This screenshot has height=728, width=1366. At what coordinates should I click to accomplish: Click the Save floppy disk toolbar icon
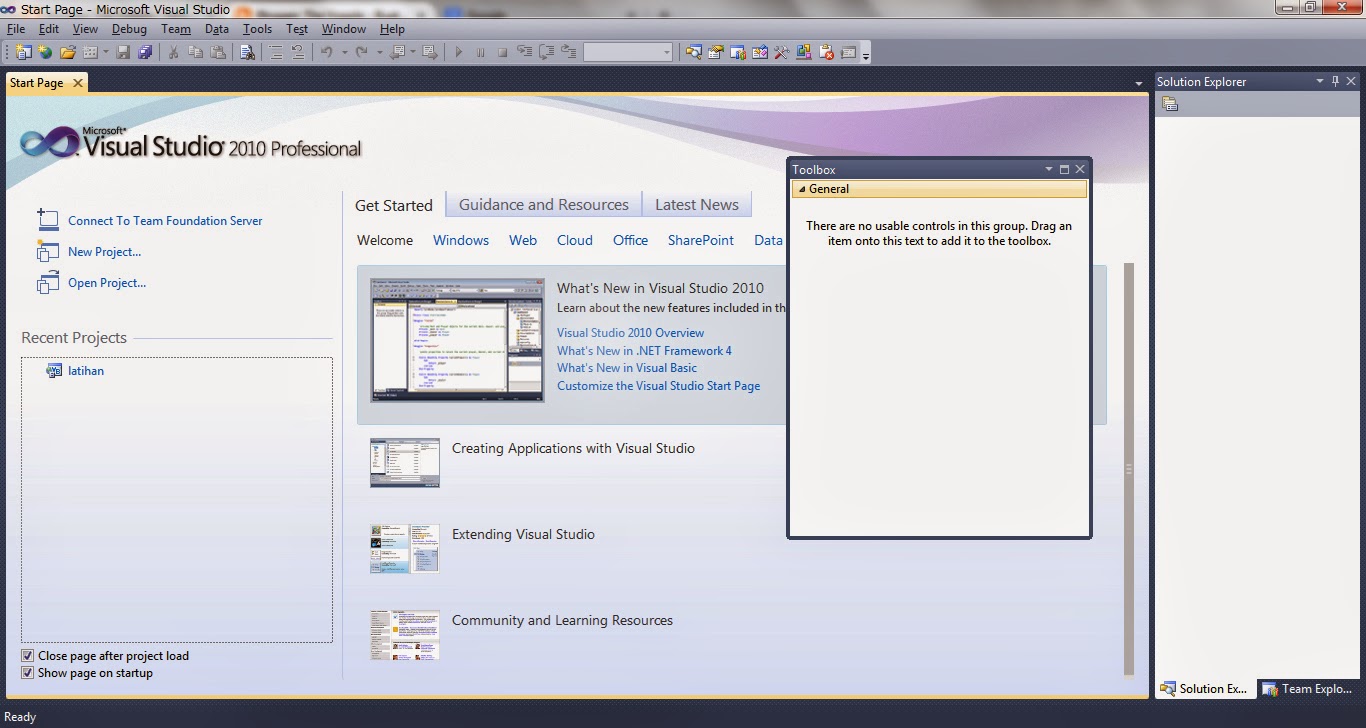pyautogui.click(x=124, y=52)
